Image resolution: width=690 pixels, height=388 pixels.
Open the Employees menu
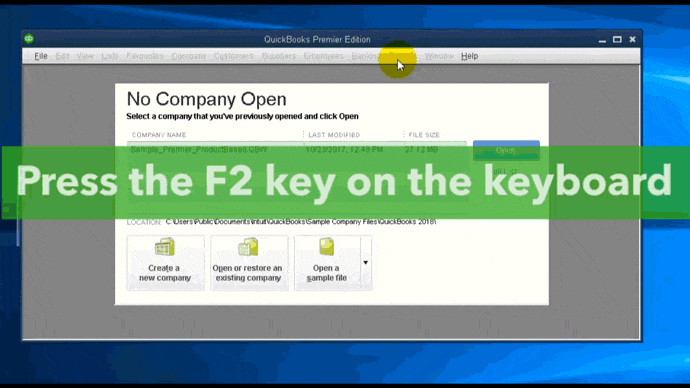pos(323,56)
